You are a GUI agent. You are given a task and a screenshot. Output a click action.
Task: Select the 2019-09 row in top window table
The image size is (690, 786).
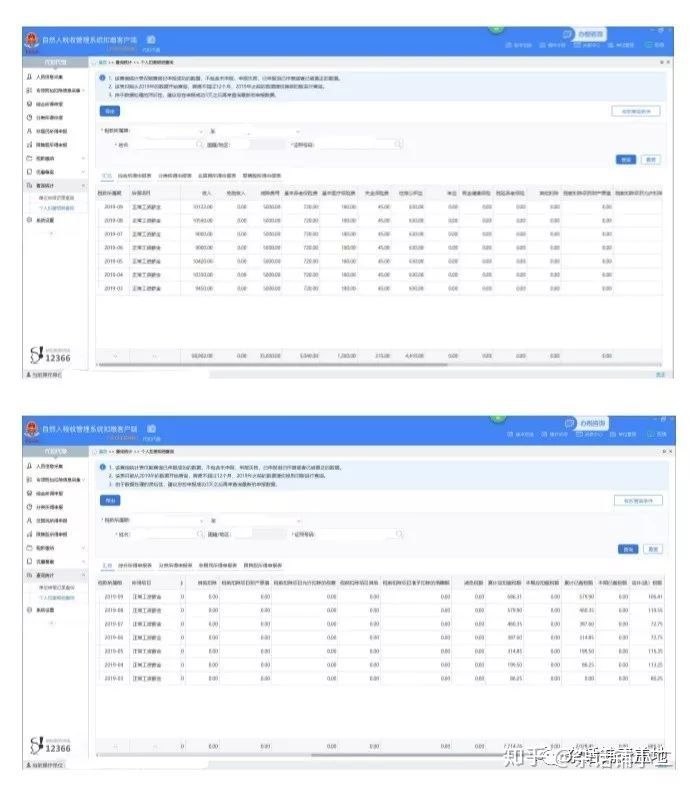[x=379, y=207]
